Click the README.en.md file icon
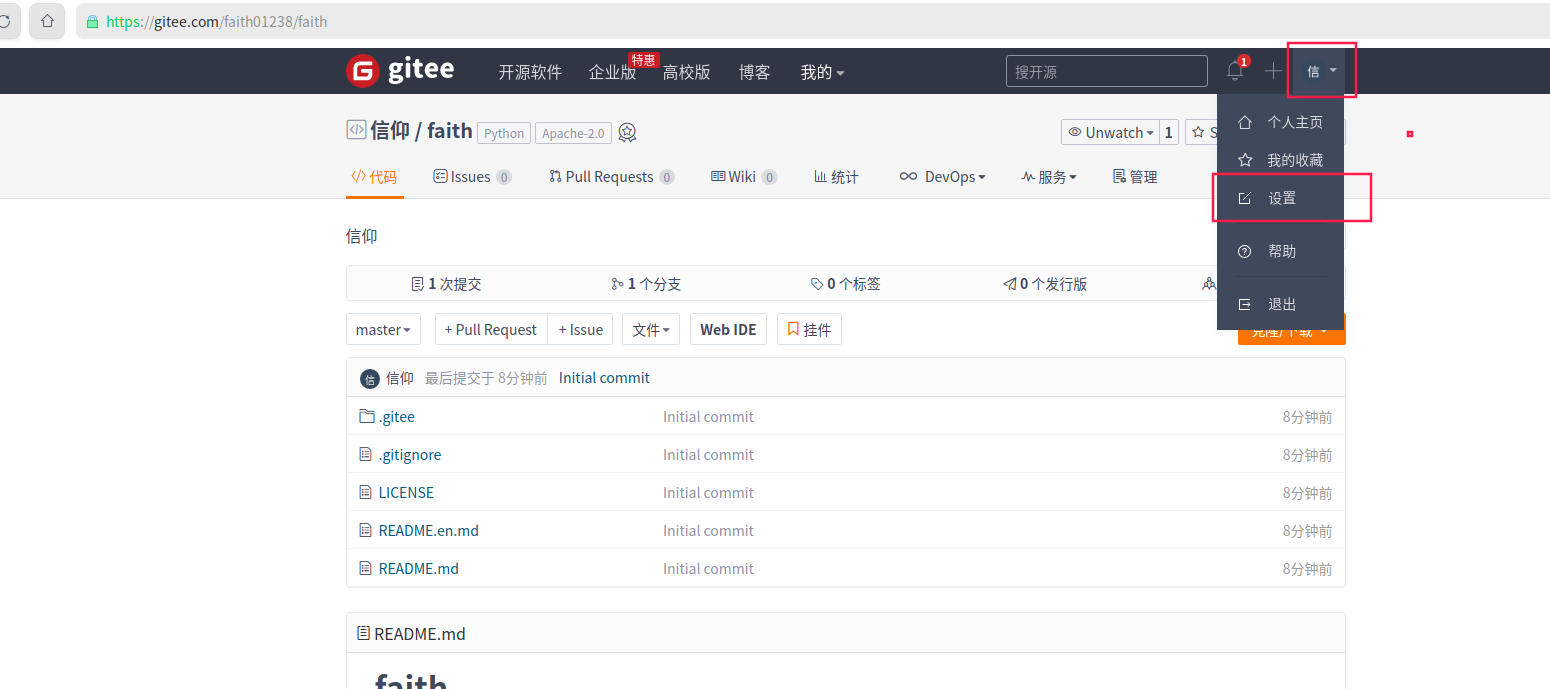This screenshot has width=1550, height=689. click(x=366, y=530)
